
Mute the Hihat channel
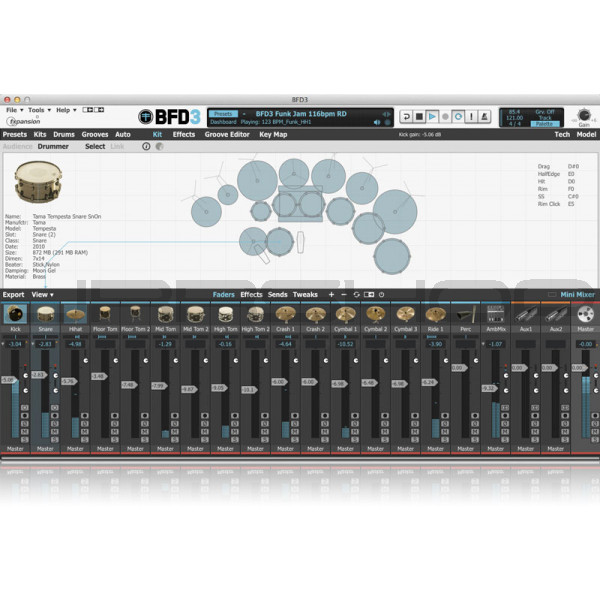pyautogui.click(x=85, y=432)
